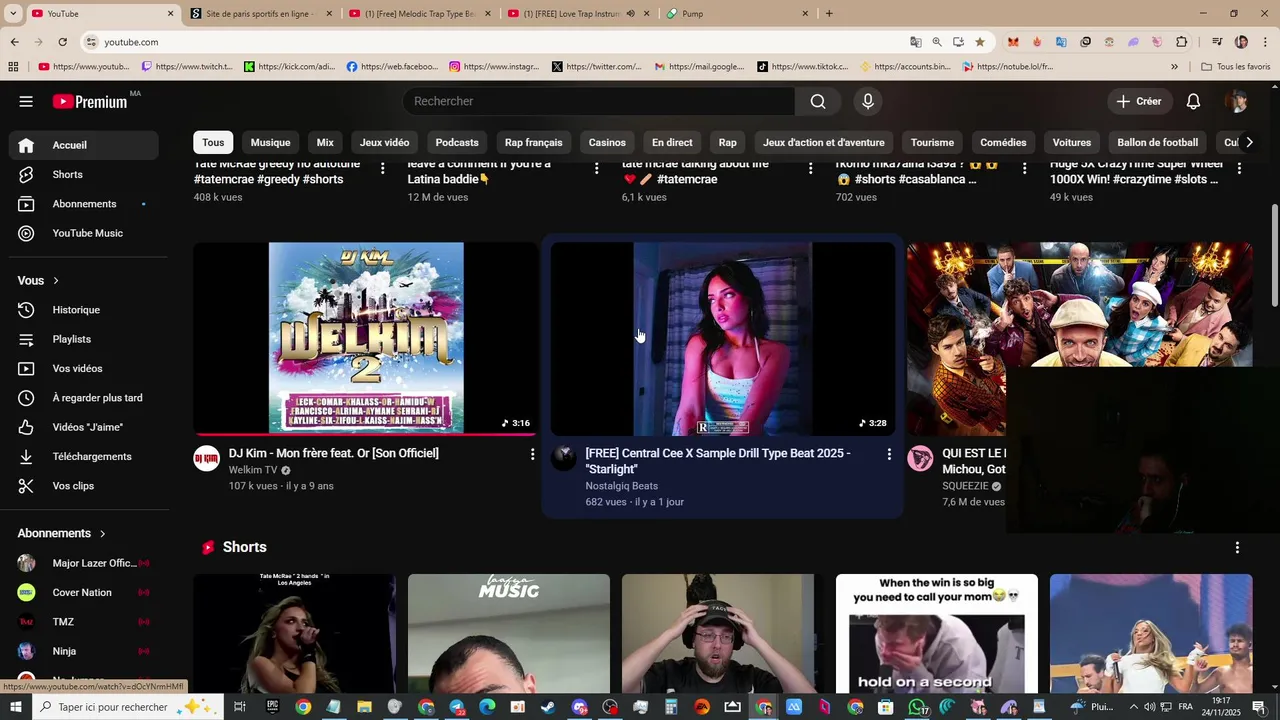The width and height of the screenshot is (1280, 720).
Task: Select the Rap français filter chip
Action: coord(533,142)
